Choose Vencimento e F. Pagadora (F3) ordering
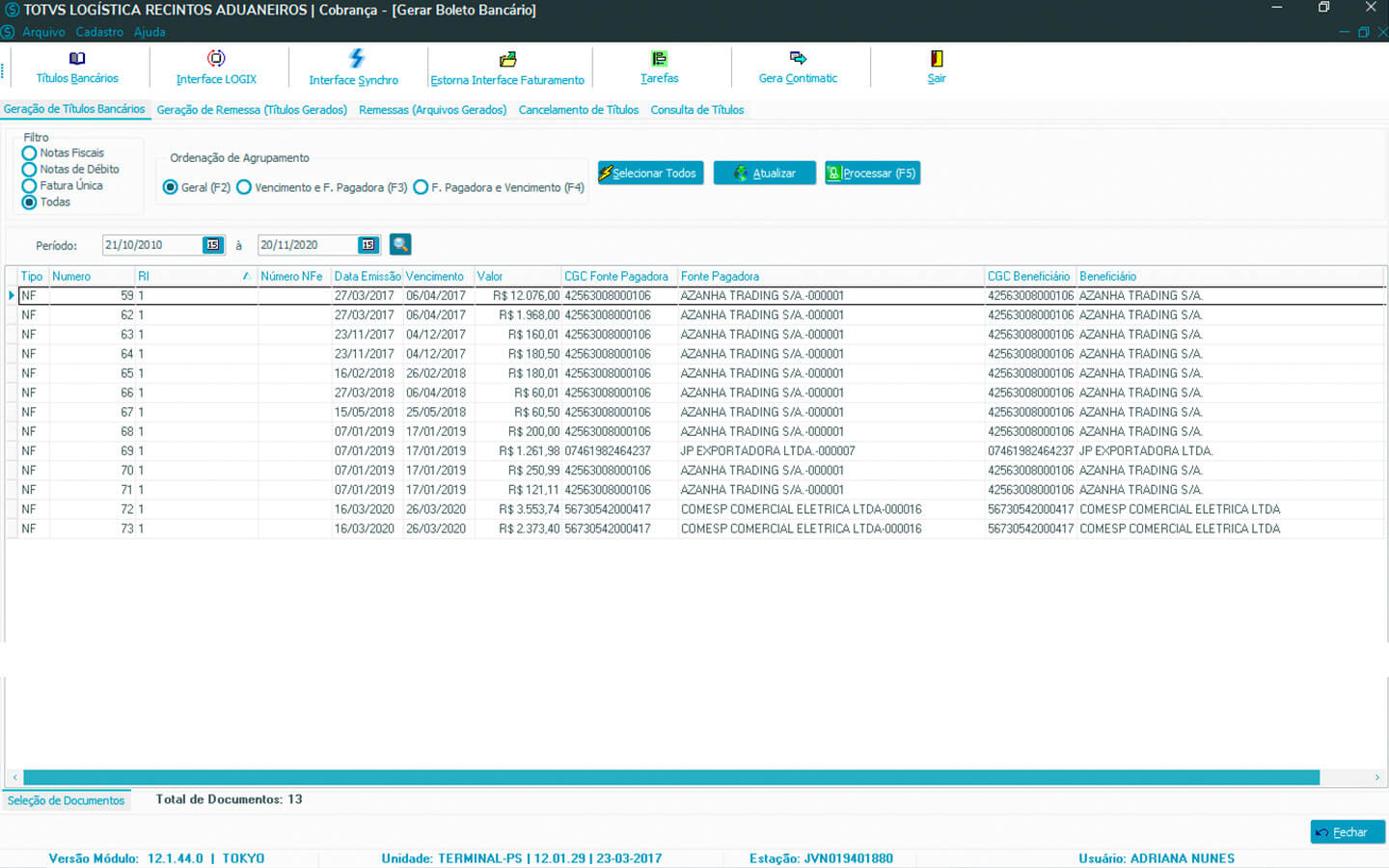Image resolution: width=1389 pixels, height=868 pixels. pos(245,187)
